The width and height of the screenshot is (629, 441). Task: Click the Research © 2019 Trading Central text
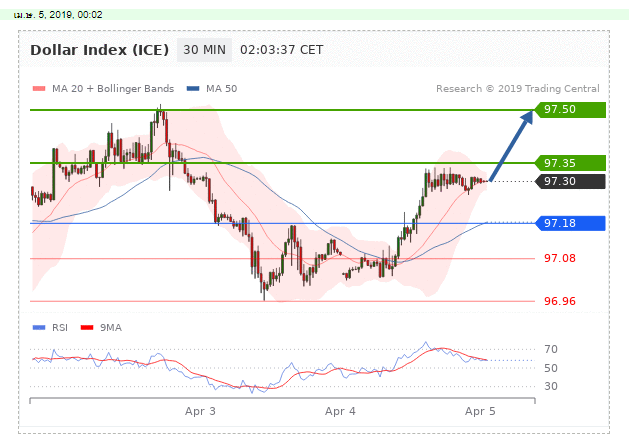[x=518, y=89]
